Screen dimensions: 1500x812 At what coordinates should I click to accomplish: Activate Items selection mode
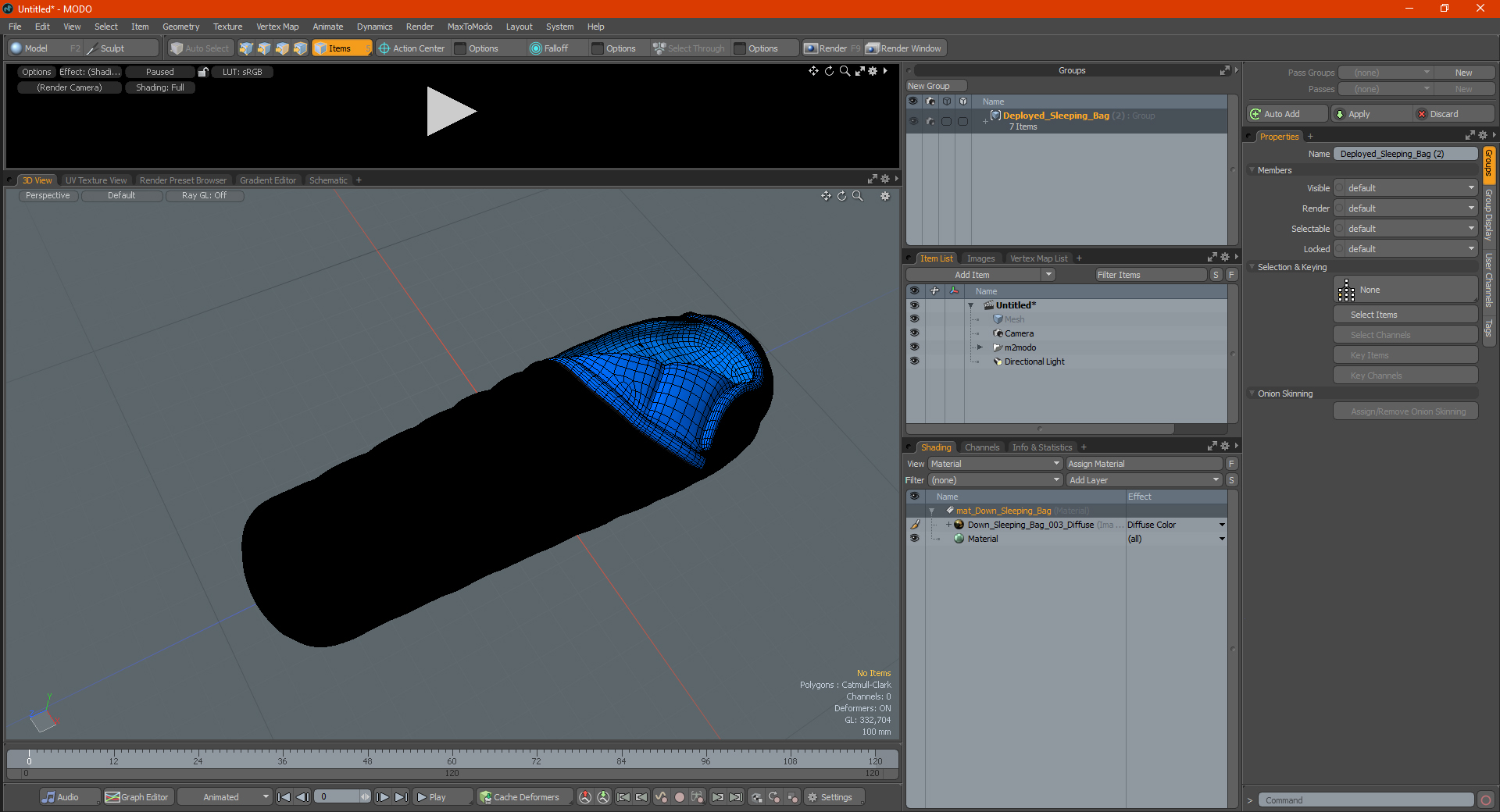pos(341,48)
